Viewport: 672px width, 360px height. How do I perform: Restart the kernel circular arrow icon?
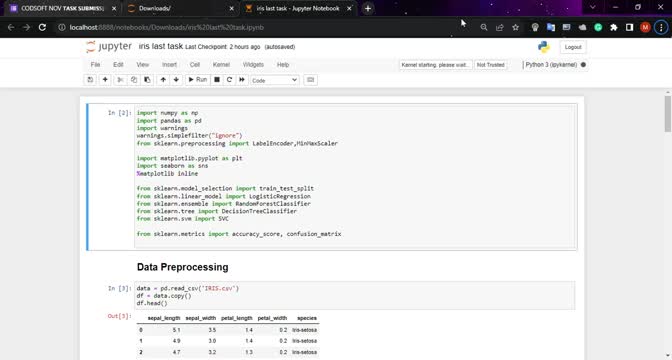(229, 80)
